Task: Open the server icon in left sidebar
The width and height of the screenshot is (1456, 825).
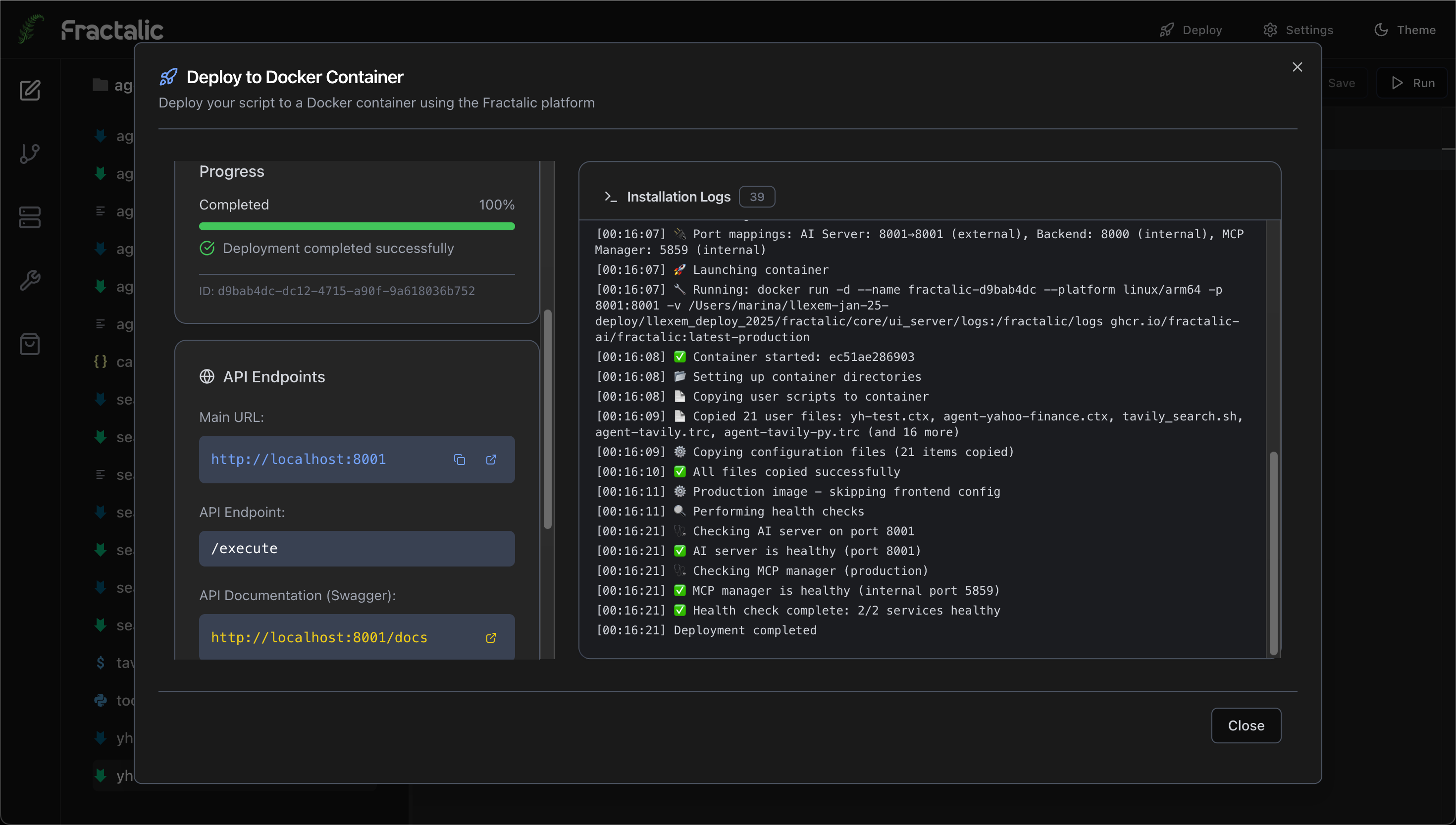Action: (30, 217)
